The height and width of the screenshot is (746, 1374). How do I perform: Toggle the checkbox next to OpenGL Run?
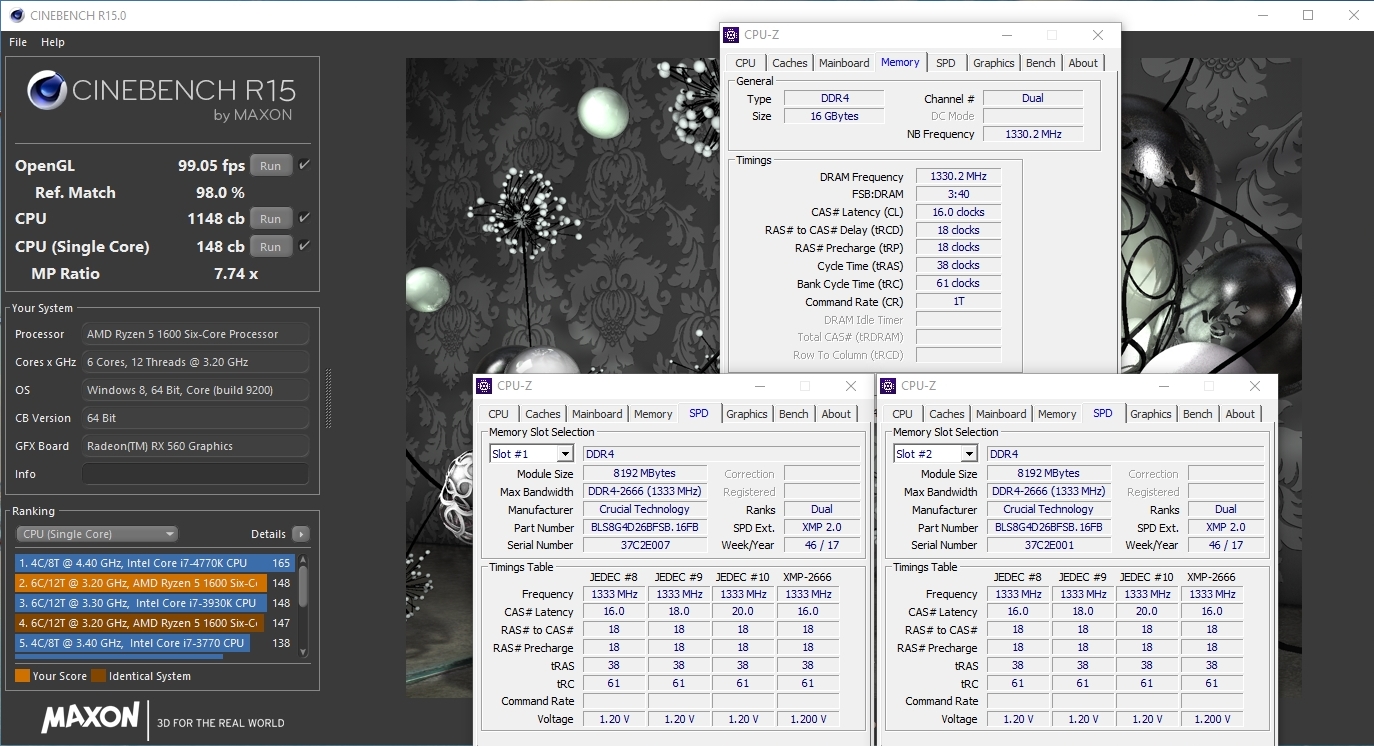pyautogui.click(x=304, y=165)
